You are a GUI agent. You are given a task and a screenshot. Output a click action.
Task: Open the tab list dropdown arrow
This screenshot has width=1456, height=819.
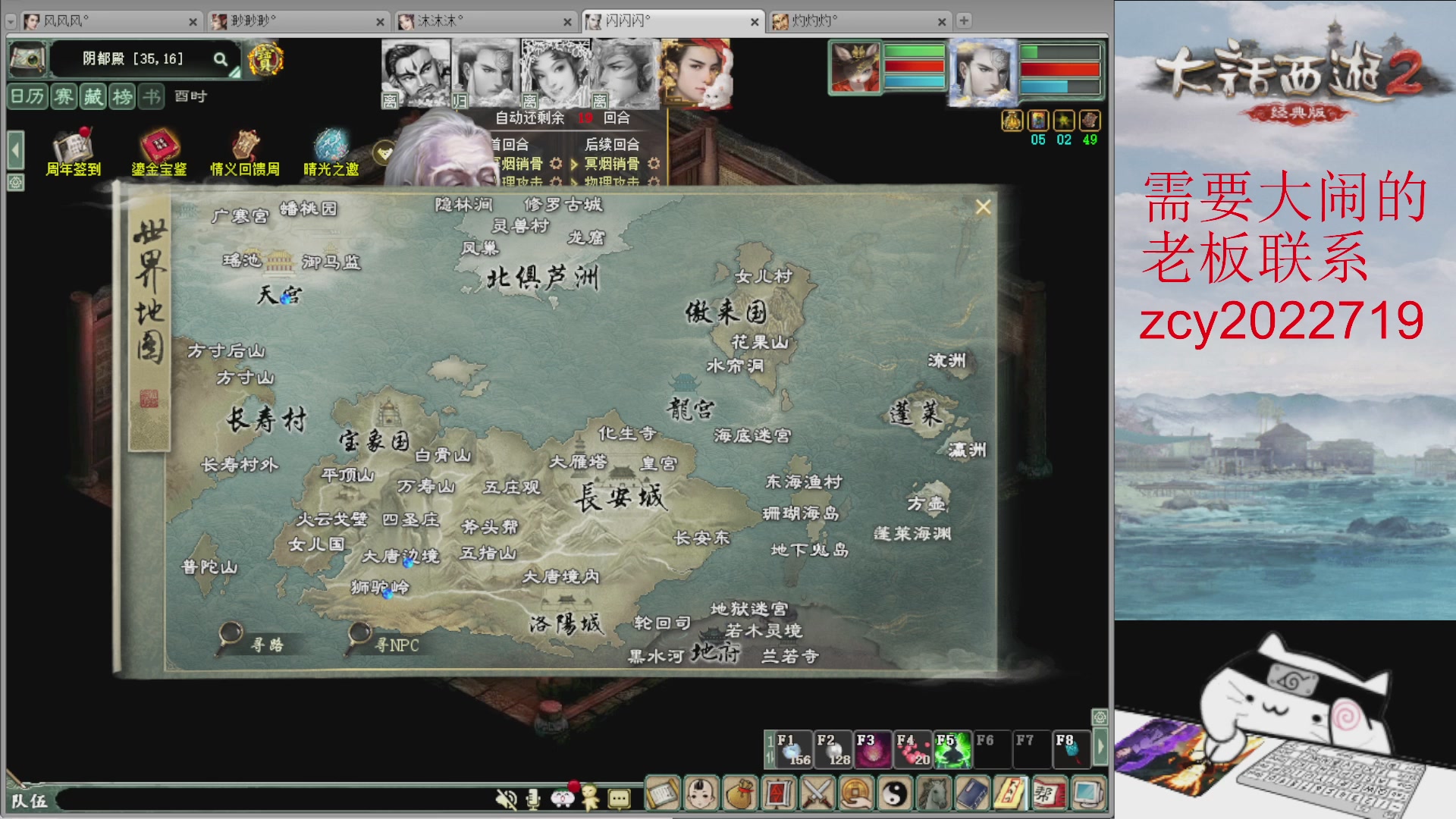point(11,22)
